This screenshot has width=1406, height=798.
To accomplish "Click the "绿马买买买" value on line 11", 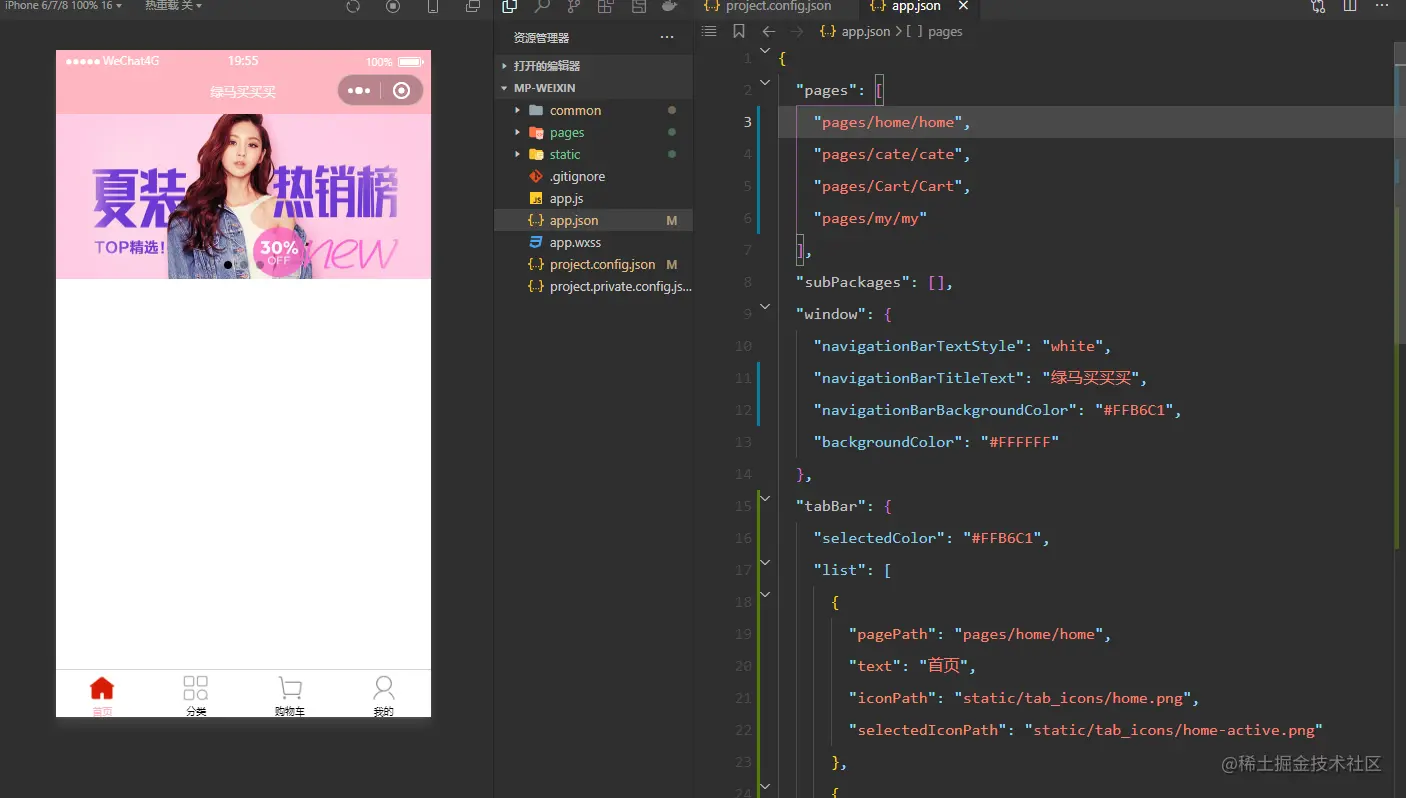I will 1091,378.
